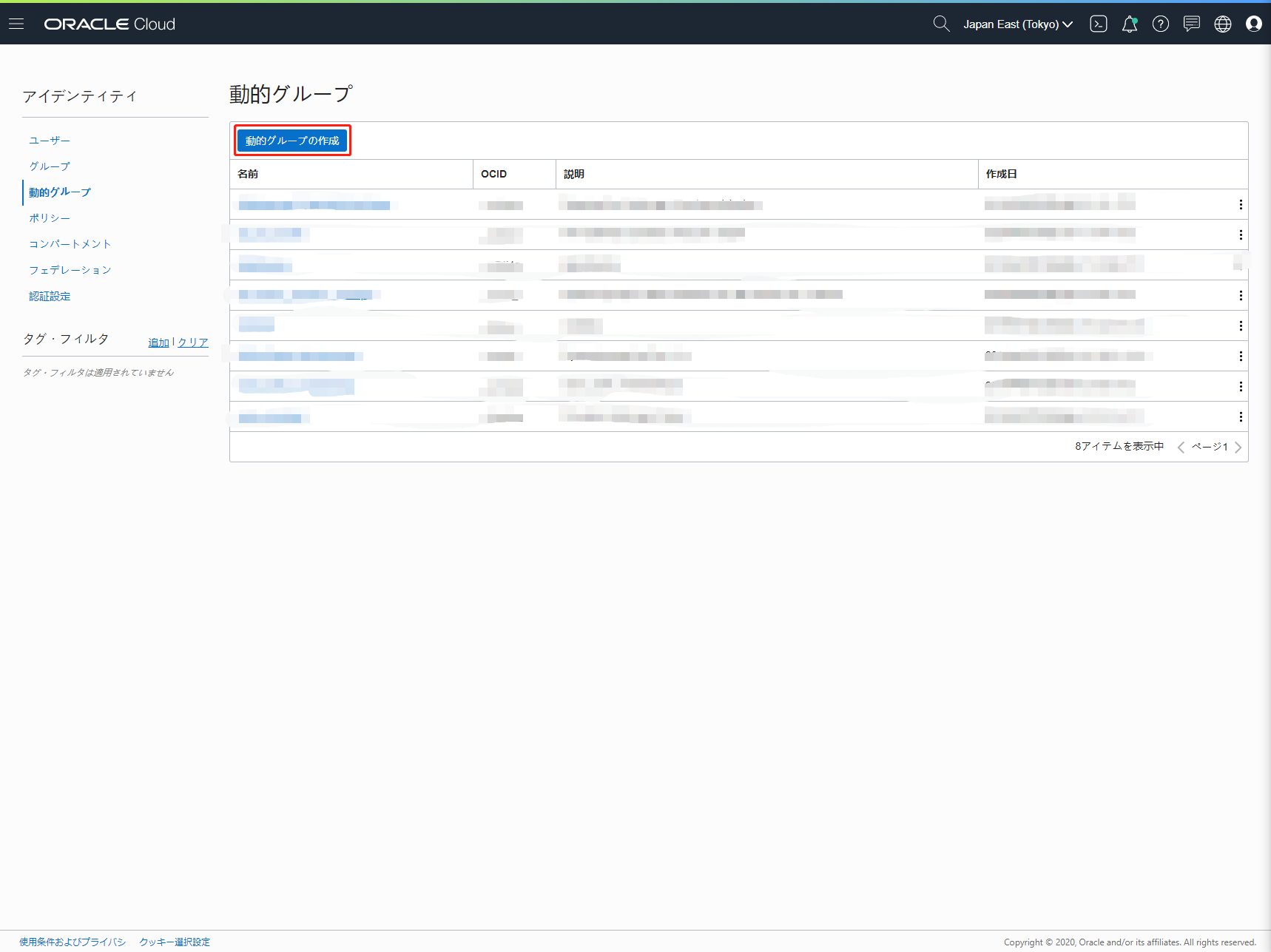
Task: Click the 追加 tag filter link
Action: [158, 342]
